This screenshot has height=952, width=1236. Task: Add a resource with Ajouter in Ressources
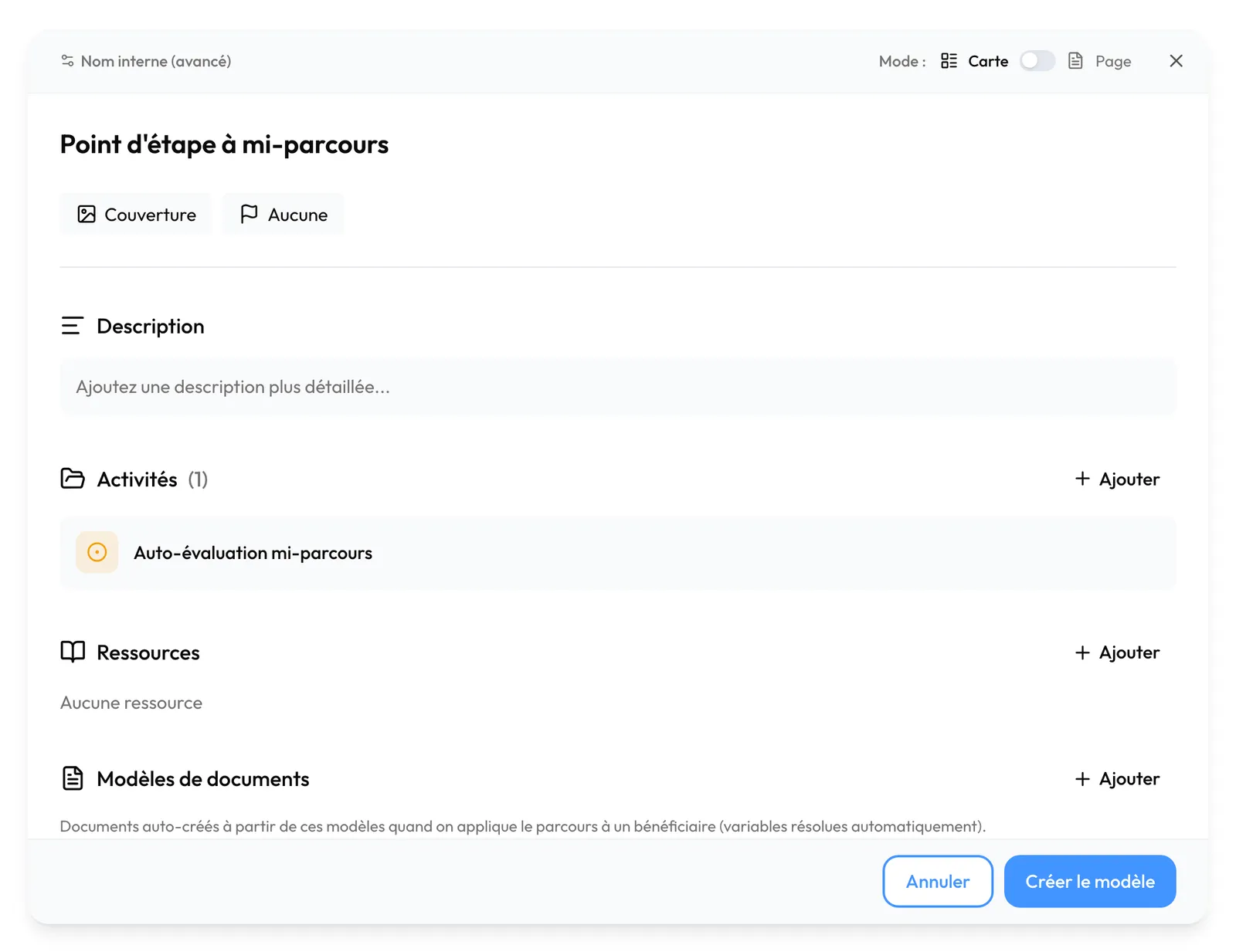coord(1117,652)
